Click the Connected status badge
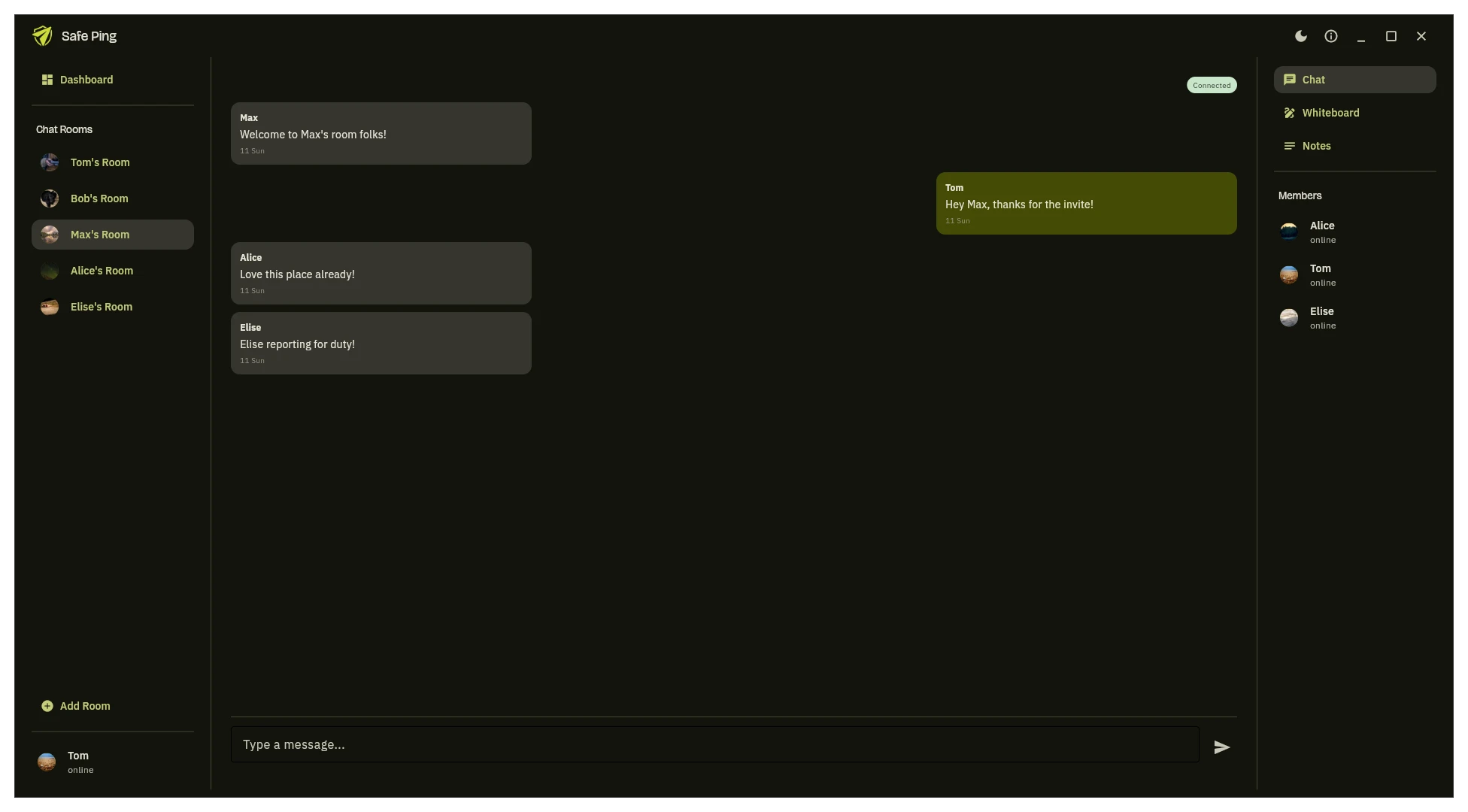Screen dimensions: 1468x812 1212,85
